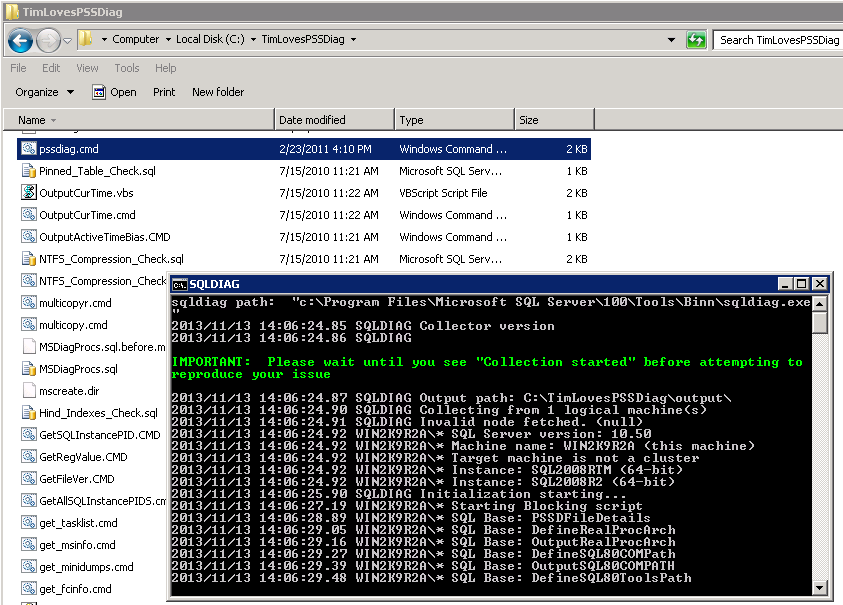Click the OutputActiveTimeBias.CMD file icon
Viewport: 843px width, 605px height.
tap(29, 237)
